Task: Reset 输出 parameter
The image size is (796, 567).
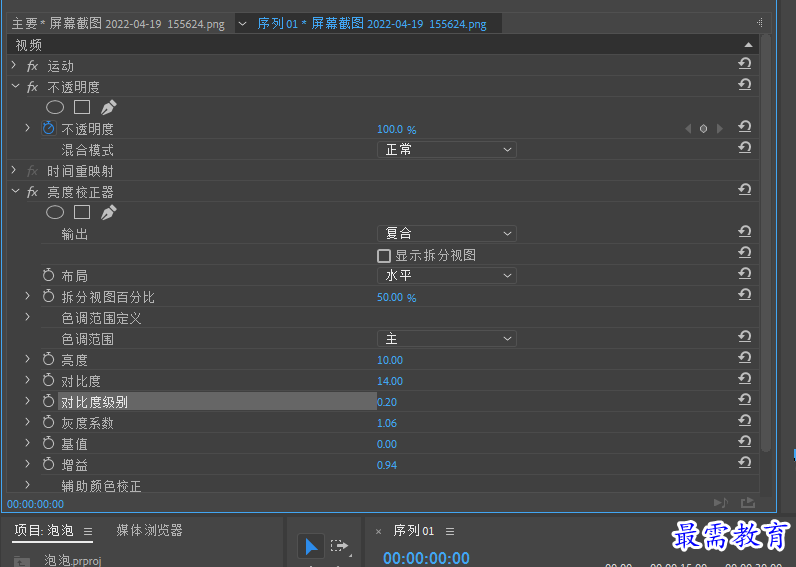Action: pyautogui.click(x=745, y=231)
